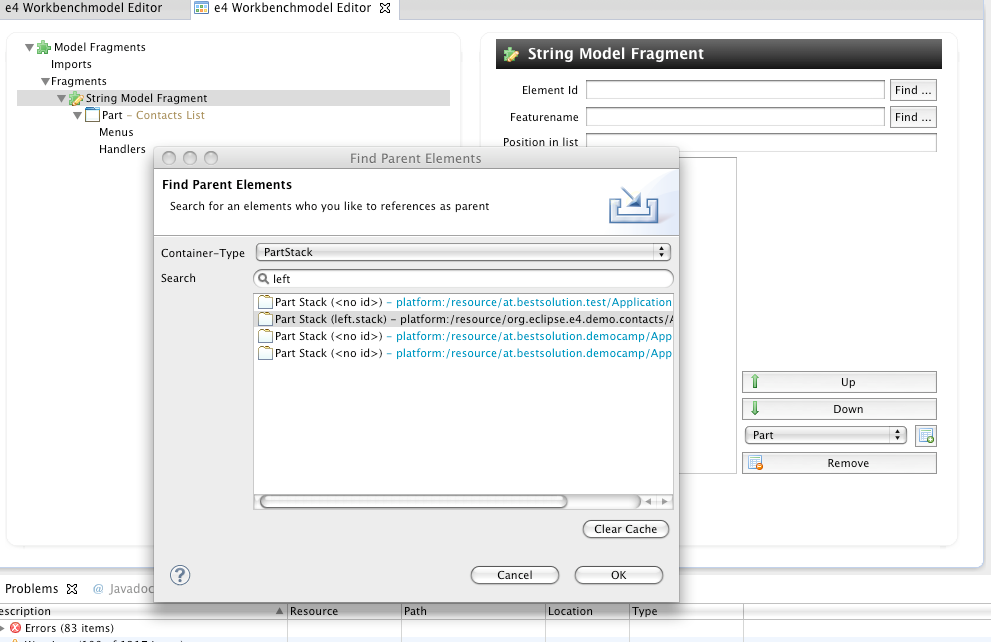Click the Part Contacts List icon
Screen dimensions: 991x642
coord(92,115)
